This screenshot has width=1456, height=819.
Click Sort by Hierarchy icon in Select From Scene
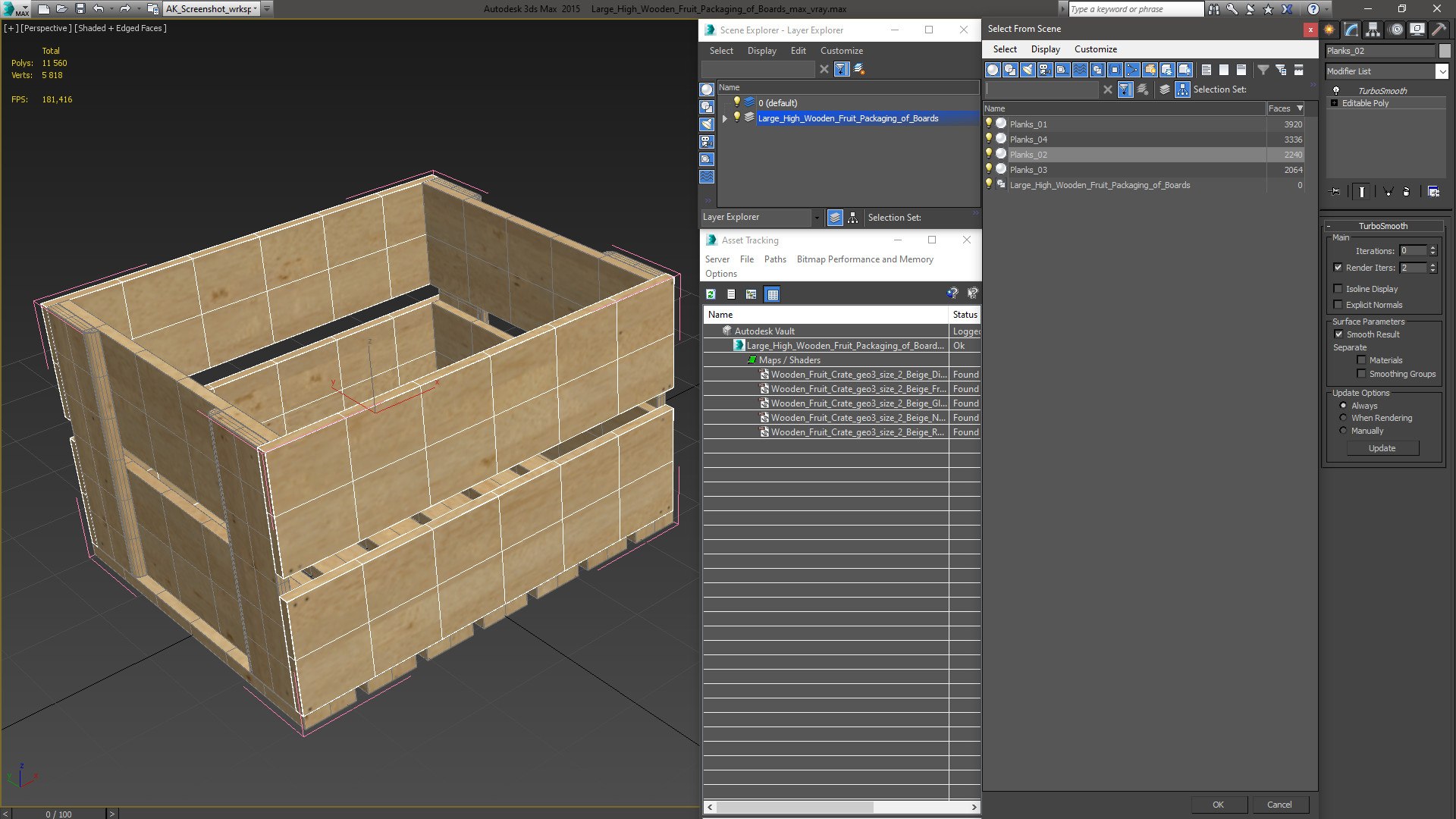pyautogui.click(x=1182, y=89)
